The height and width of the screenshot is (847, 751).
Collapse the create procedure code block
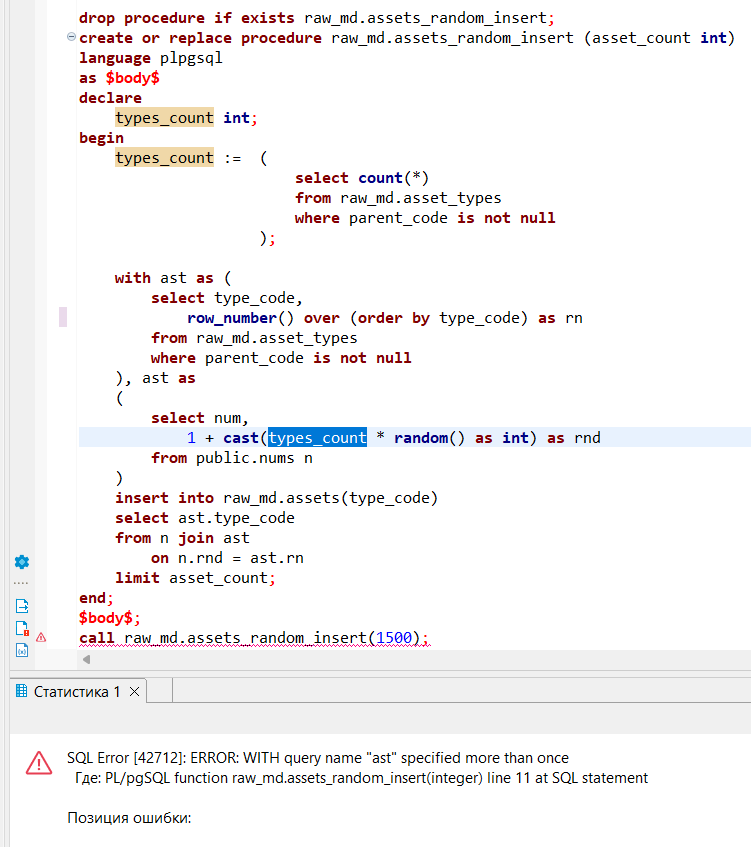[70, 38]
